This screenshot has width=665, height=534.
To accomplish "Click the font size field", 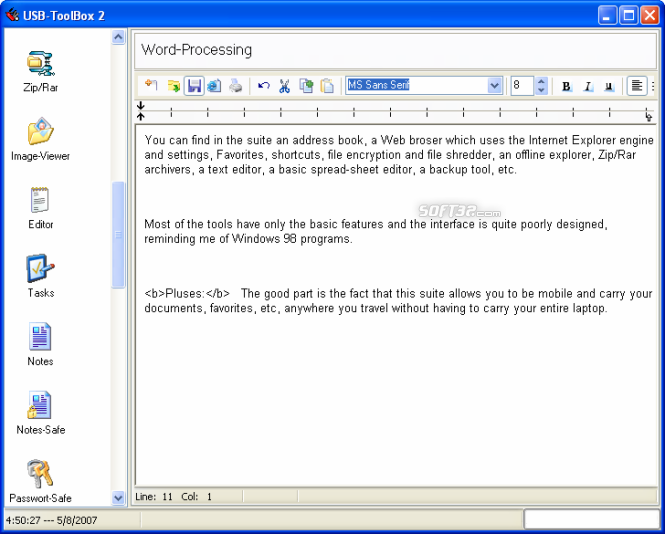I will [522, 86].
